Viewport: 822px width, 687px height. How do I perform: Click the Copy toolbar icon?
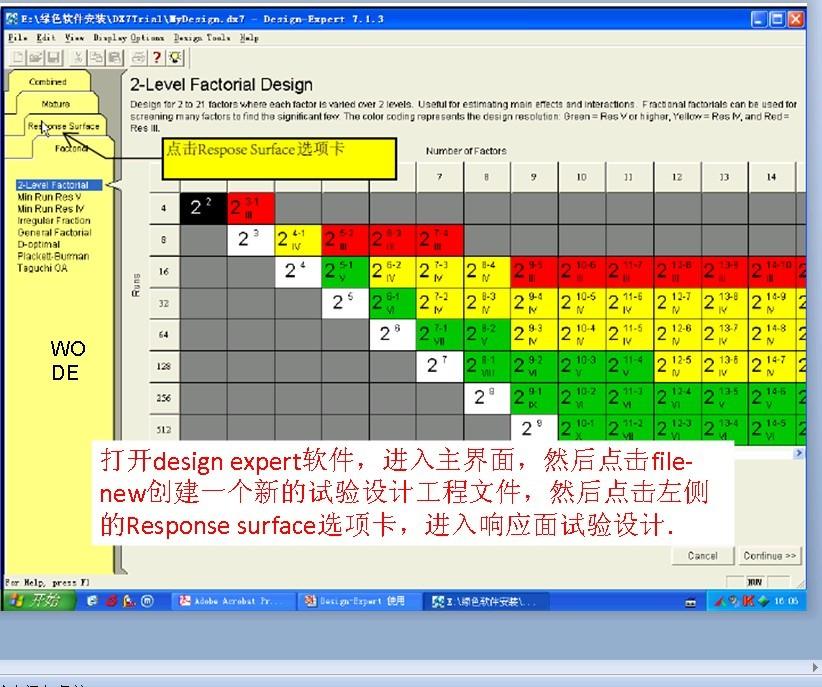96,57
